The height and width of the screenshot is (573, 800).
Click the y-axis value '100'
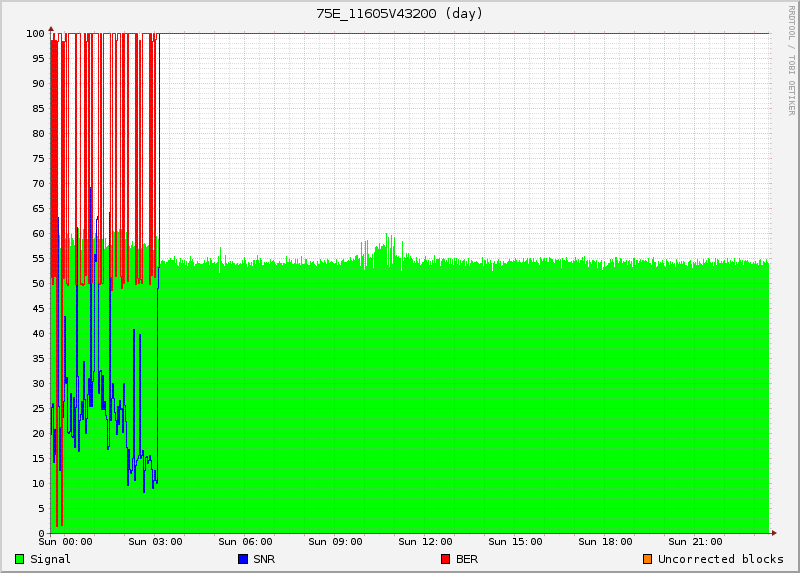coord(35,34)
